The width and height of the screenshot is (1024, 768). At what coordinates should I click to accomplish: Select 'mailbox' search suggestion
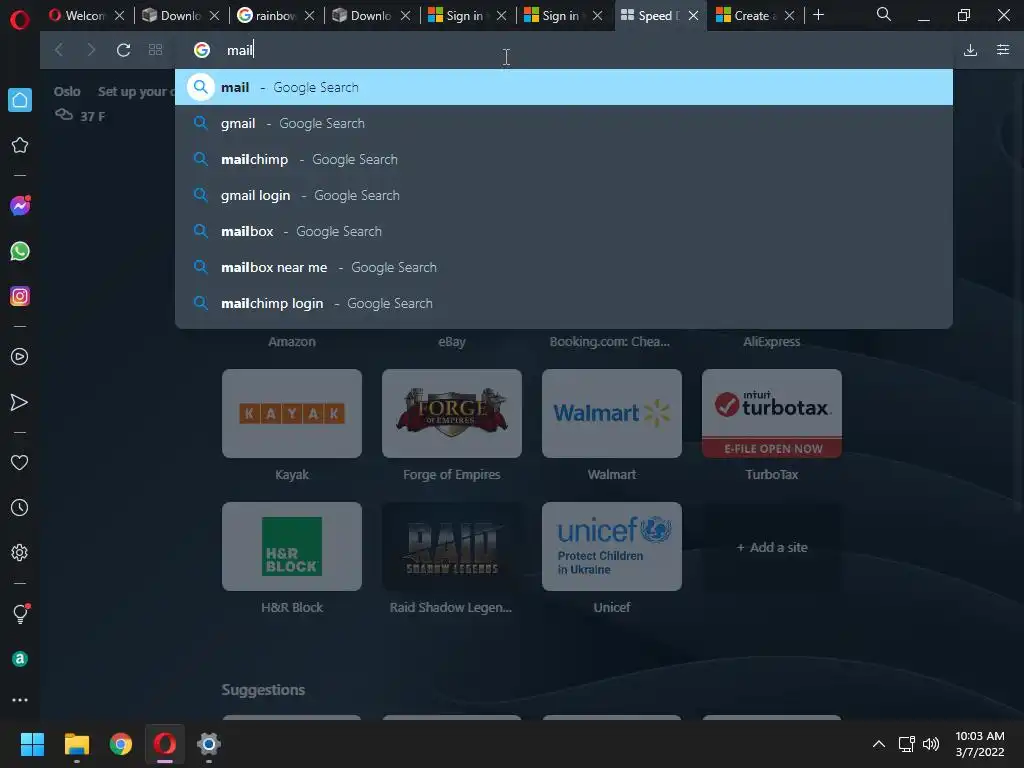pyautogui.click(x=564, y=231)
